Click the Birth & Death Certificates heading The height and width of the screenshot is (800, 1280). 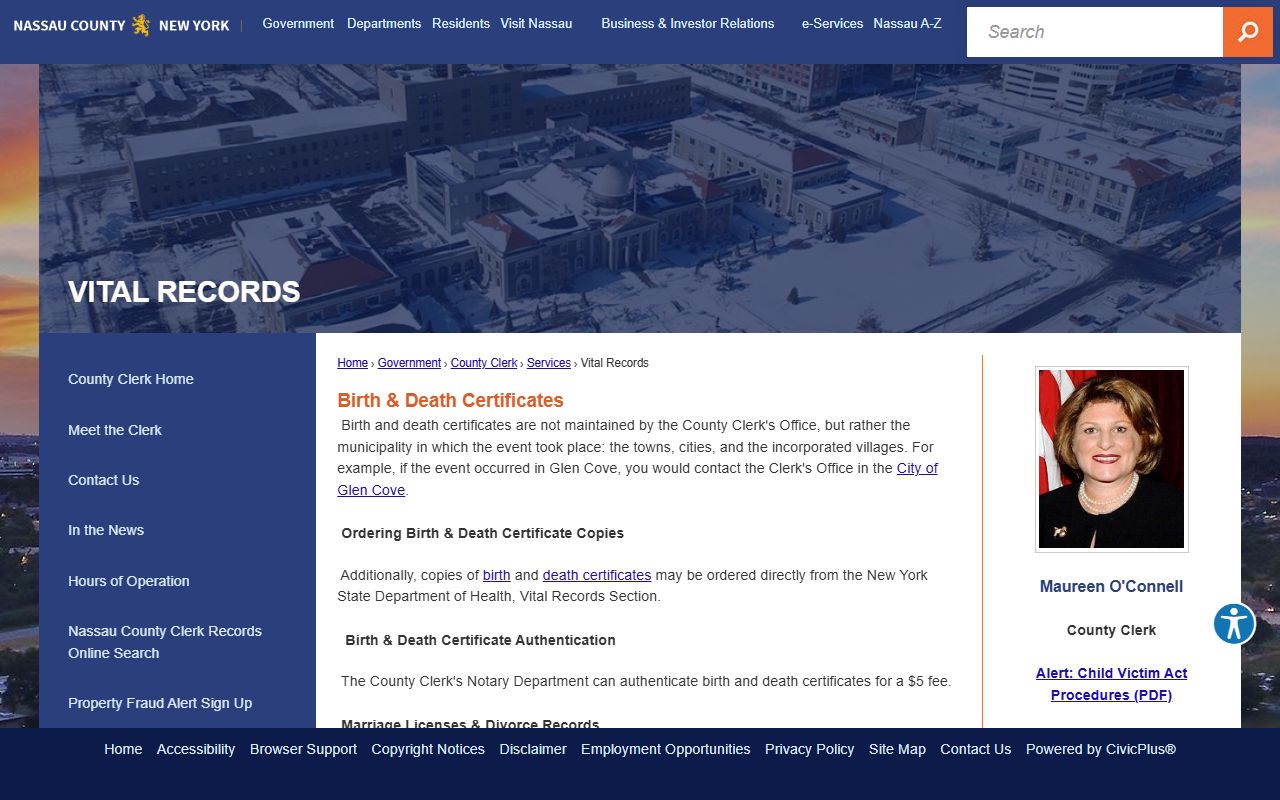tap(450, 400)
